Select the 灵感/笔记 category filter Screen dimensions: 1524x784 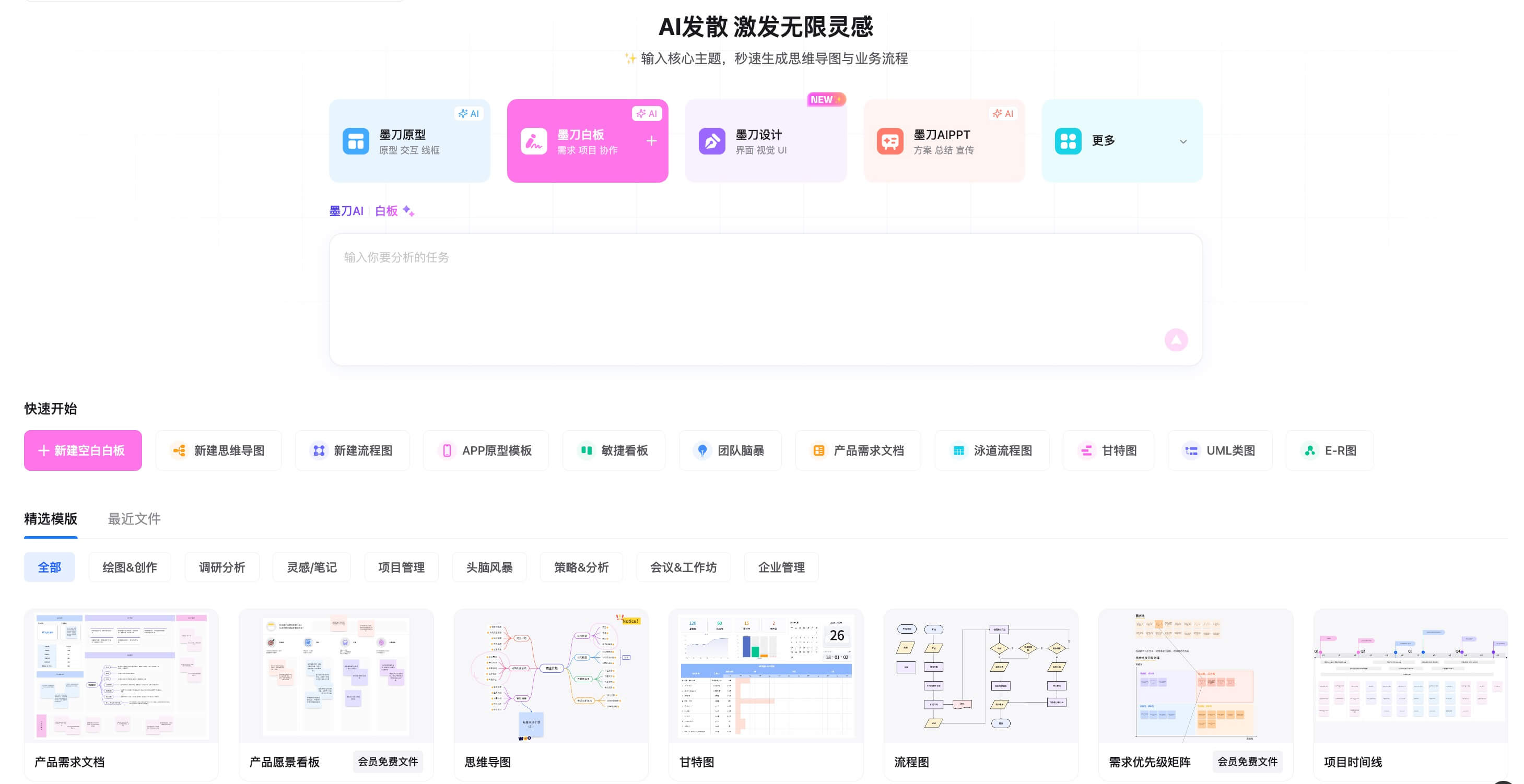click(x=312, y=567)
